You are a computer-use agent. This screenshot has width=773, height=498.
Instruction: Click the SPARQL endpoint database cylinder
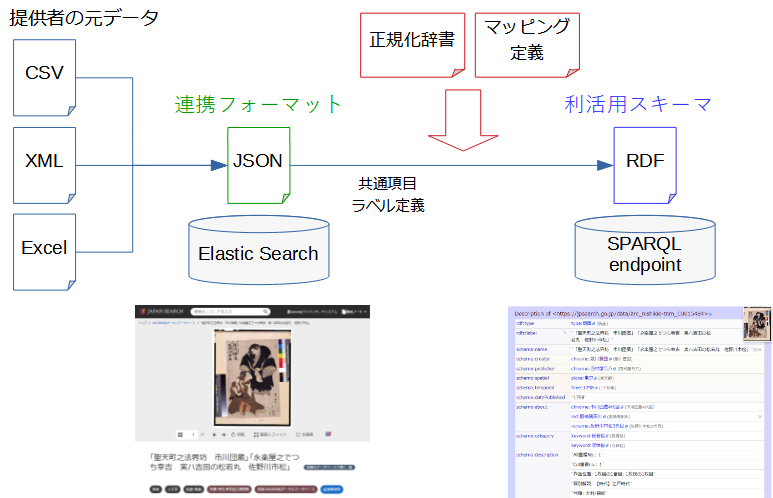645,250
